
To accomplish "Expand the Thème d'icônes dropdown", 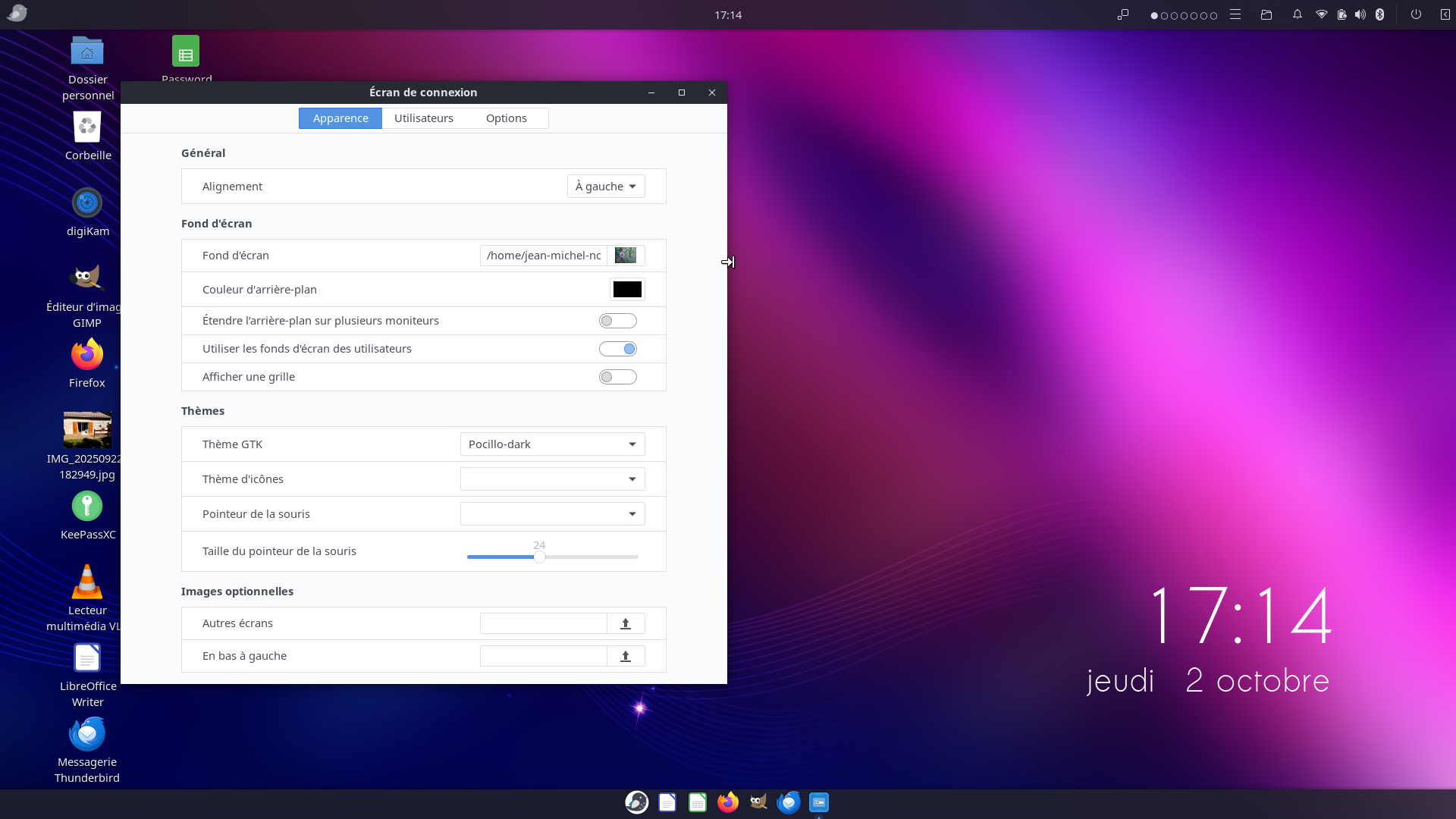I will 552,479.
